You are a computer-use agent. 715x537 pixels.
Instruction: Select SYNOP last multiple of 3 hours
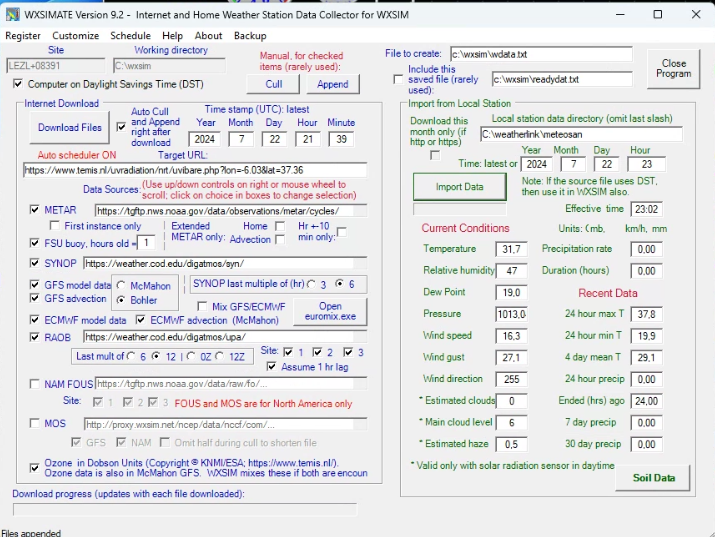coord(311,284)
